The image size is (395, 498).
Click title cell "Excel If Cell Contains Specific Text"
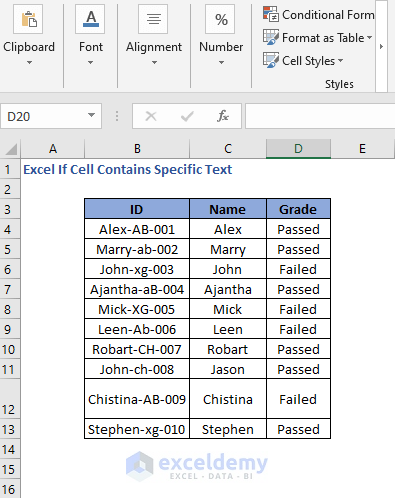coord(127,169)
